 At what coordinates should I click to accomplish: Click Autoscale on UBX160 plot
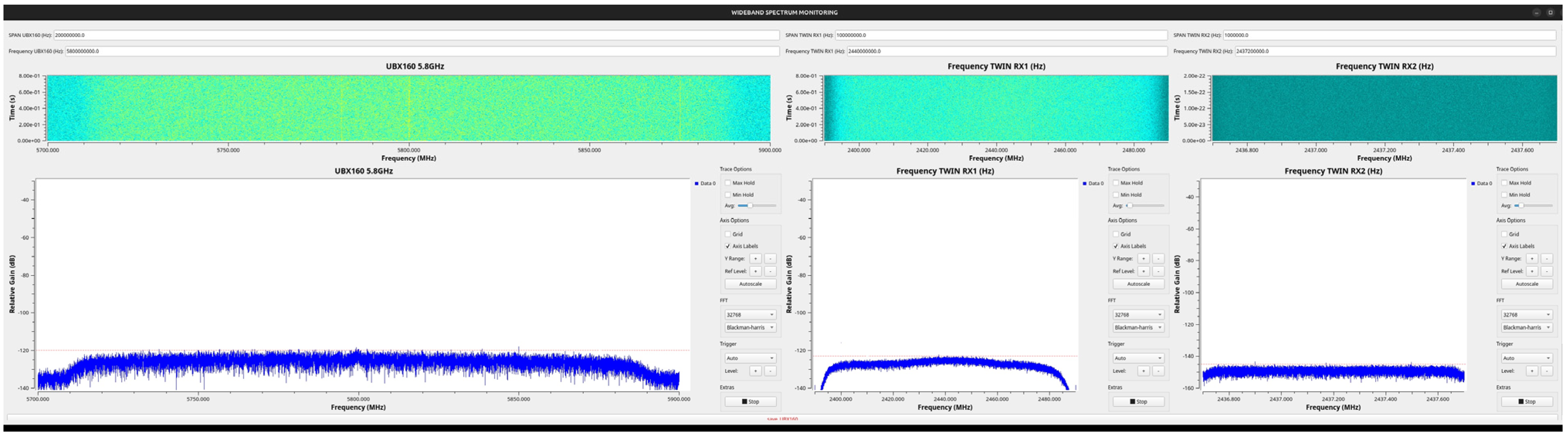[x=750, y=284]
